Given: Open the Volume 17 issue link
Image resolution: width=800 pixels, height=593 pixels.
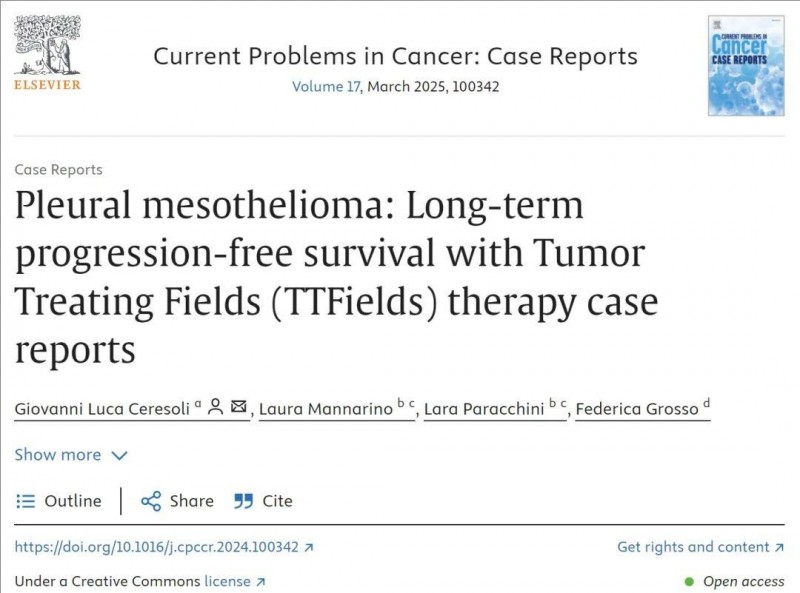Looking at the screenshot, I should (x=326, y=87).
